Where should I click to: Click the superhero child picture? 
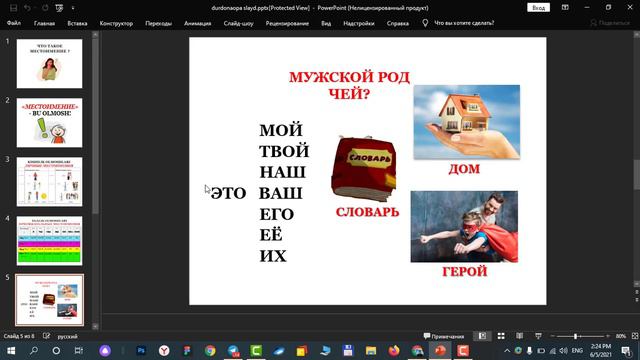point(464,227)
